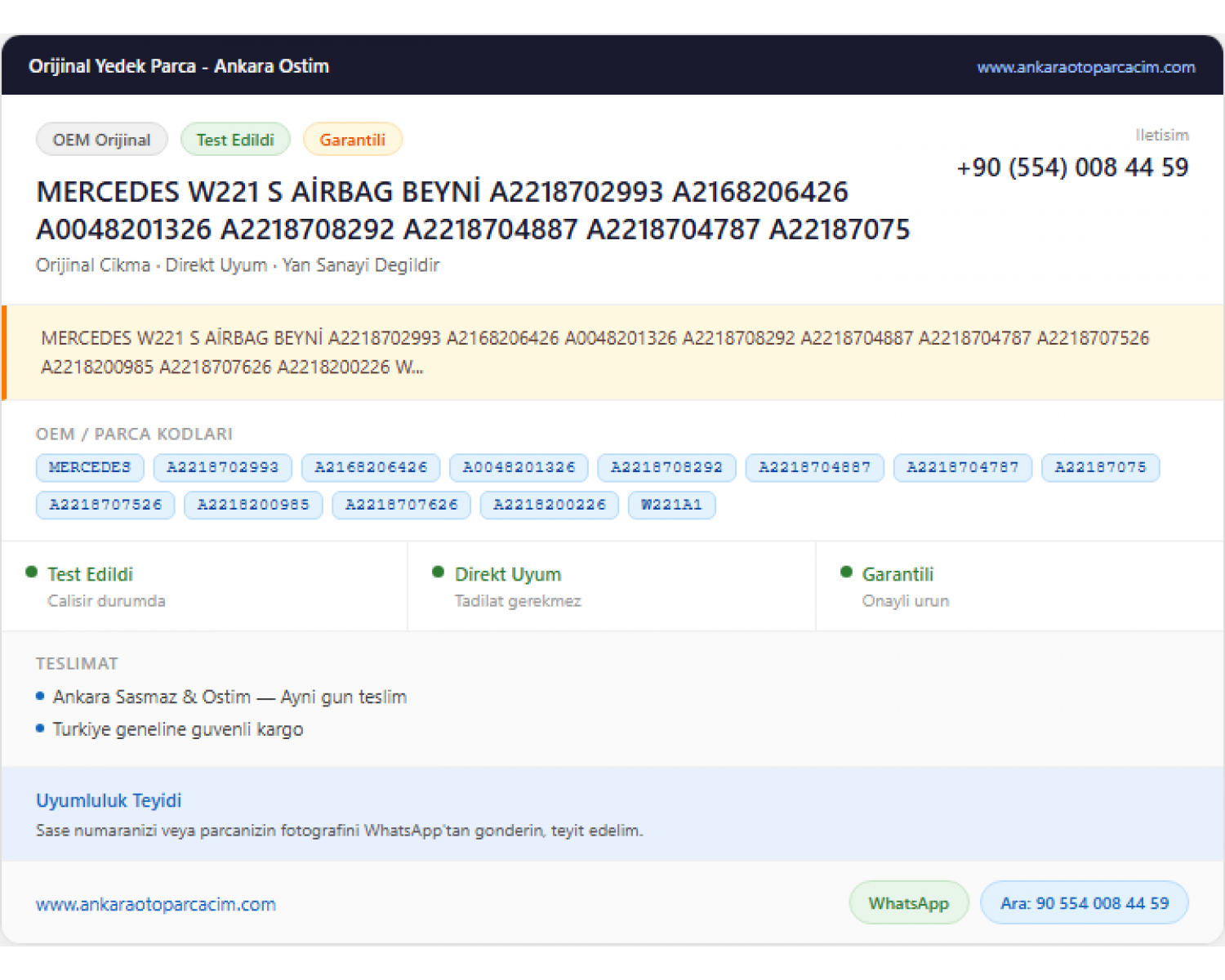Click the green dot next to Test Edildi feature
The image size is (1225, 980).
(x=32, y=572)
